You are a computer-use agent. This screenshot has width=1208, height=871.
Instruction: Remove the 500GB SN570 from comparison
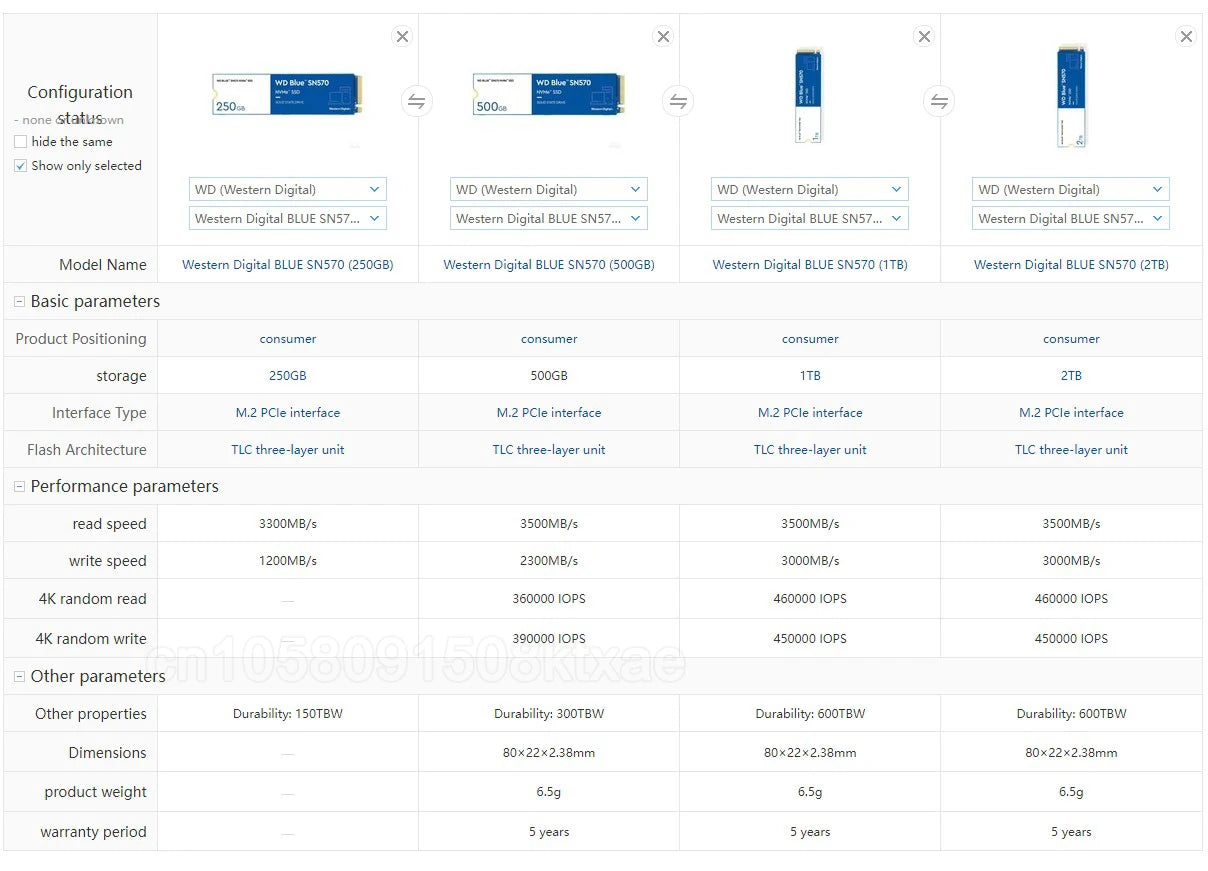click(663, 37)
